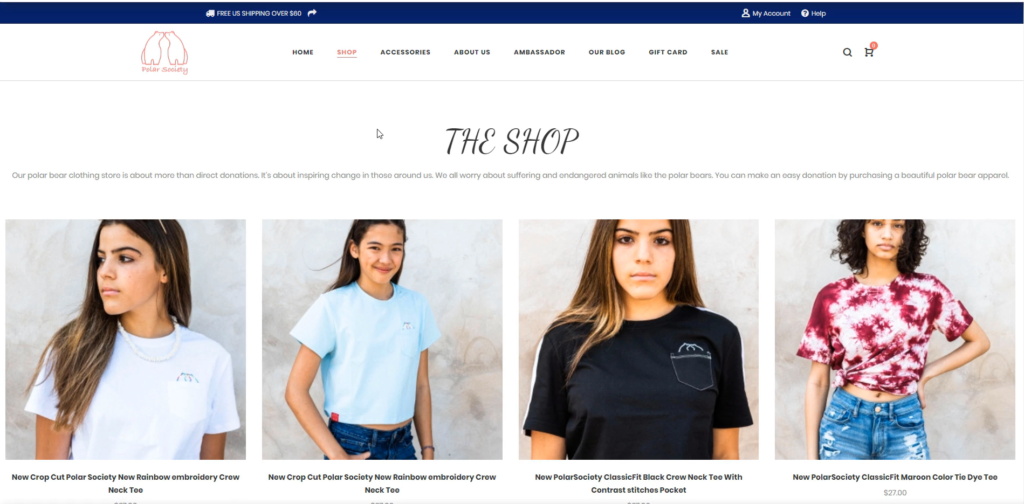This screenshot has height=504, width=1024.
Task: Open the white crop tee product photo
Action: pos(126,339)
